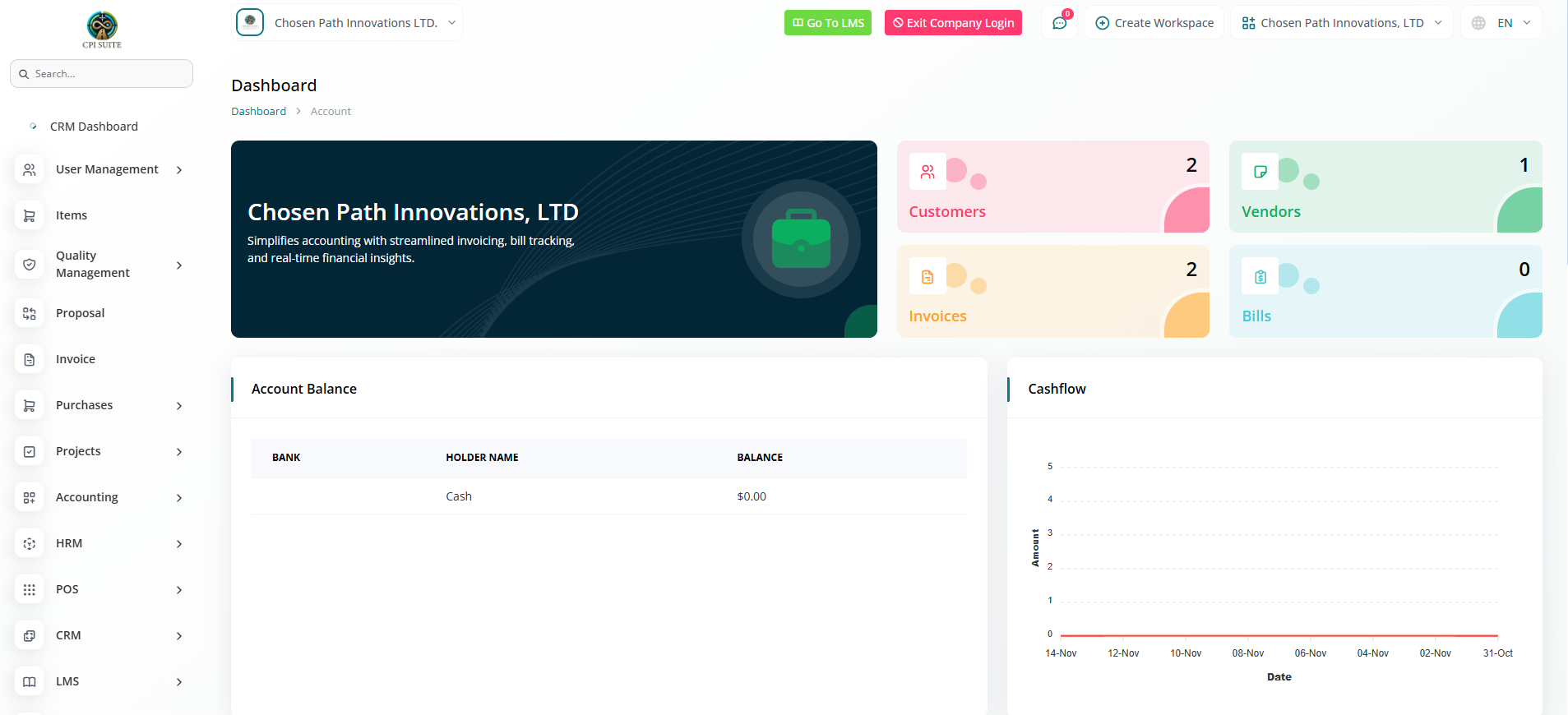Expand the User Management submenu
This screenshot has height=715, width=1568.
point(107,169)
